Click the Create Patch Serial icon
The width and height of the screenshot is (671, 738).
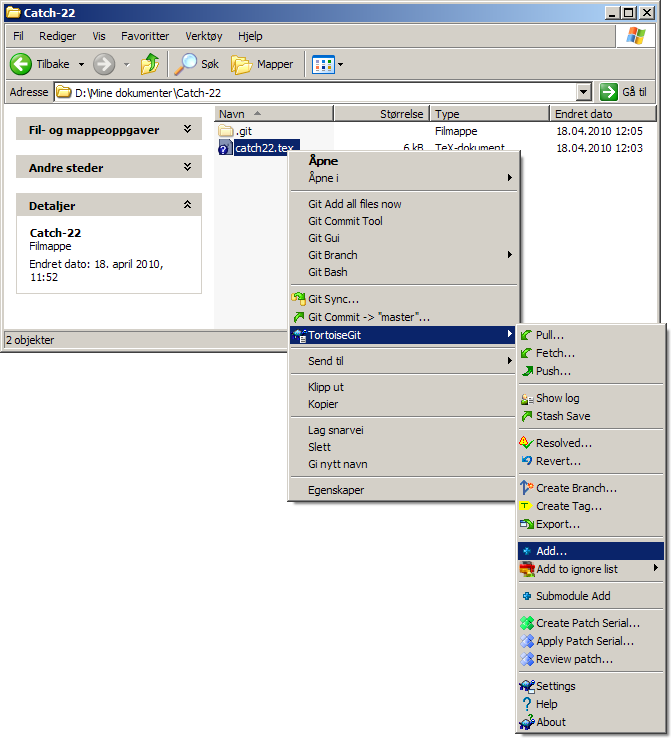[x=527, y=623]
